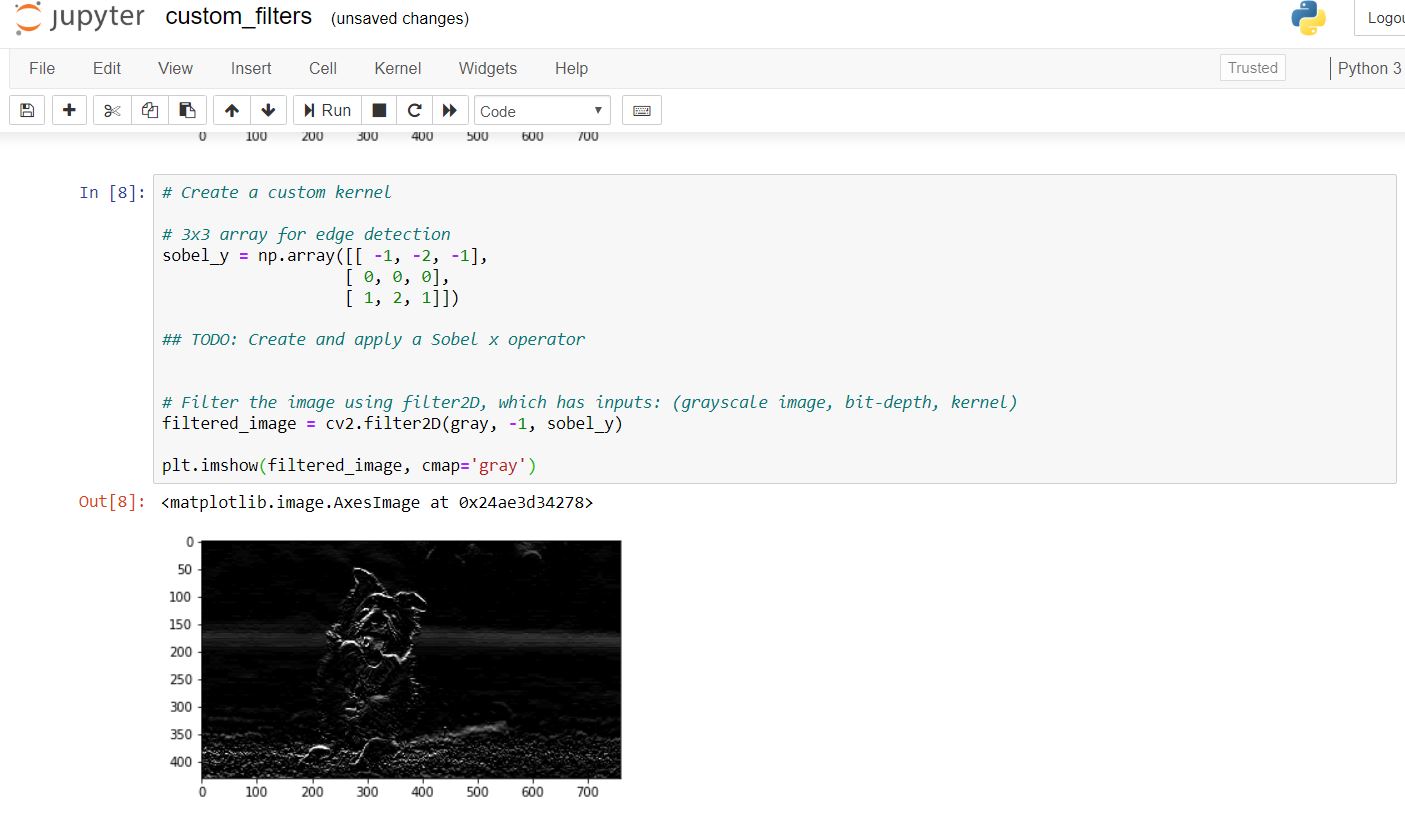Open the cell type Code dropdown

tap(542, 111)
